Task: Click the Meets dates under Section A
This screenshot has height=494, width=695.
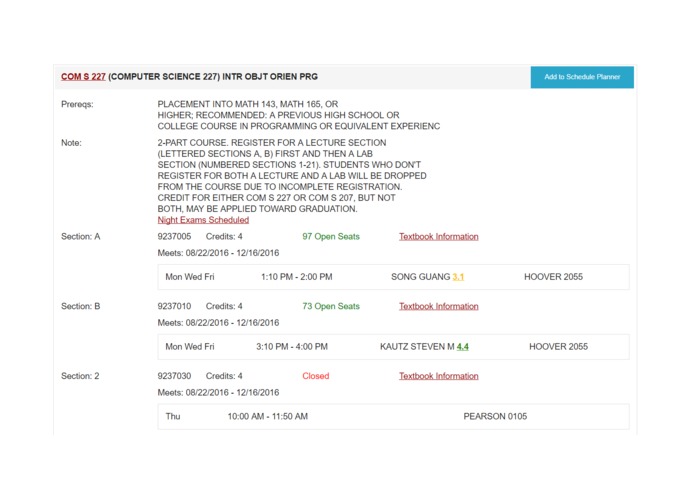Action: (219, 253)
